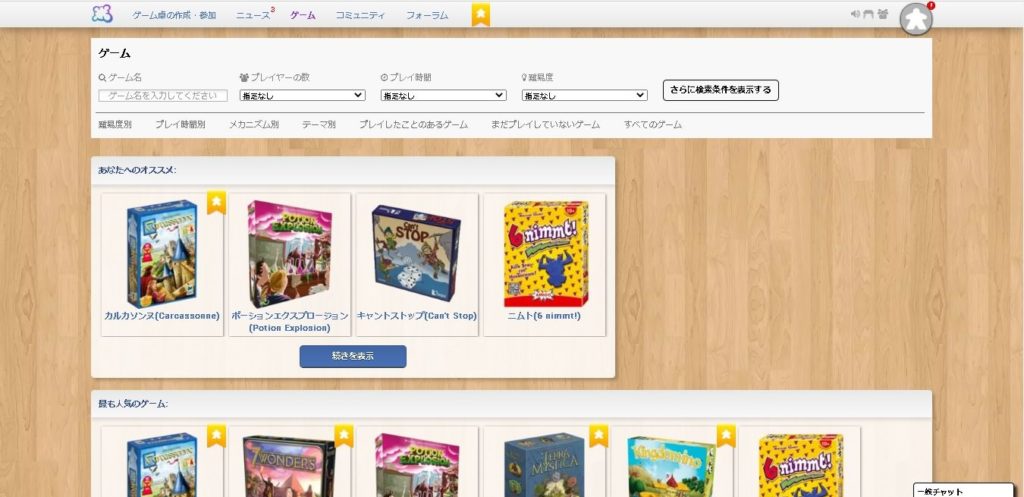1024x497 pixels.
Task: Open the 難易度 dropdown
Action: point(584,95)
